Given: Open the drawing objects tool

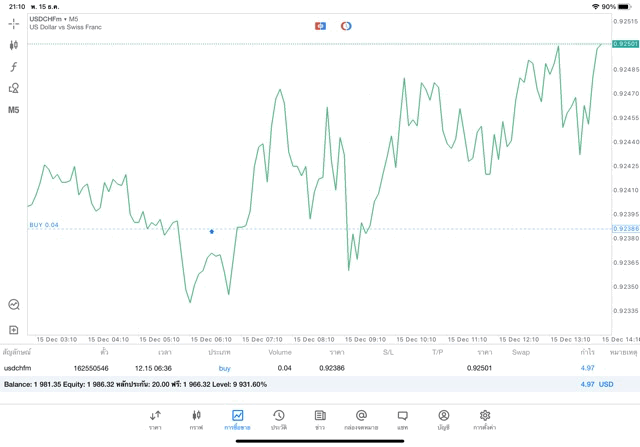Looking at the screenshot, I should 14,88.
